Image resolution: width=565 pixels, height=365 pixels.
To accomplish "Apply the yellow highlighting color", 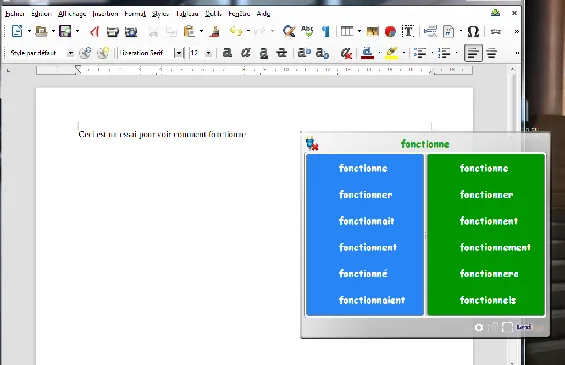I will (391, 53).
